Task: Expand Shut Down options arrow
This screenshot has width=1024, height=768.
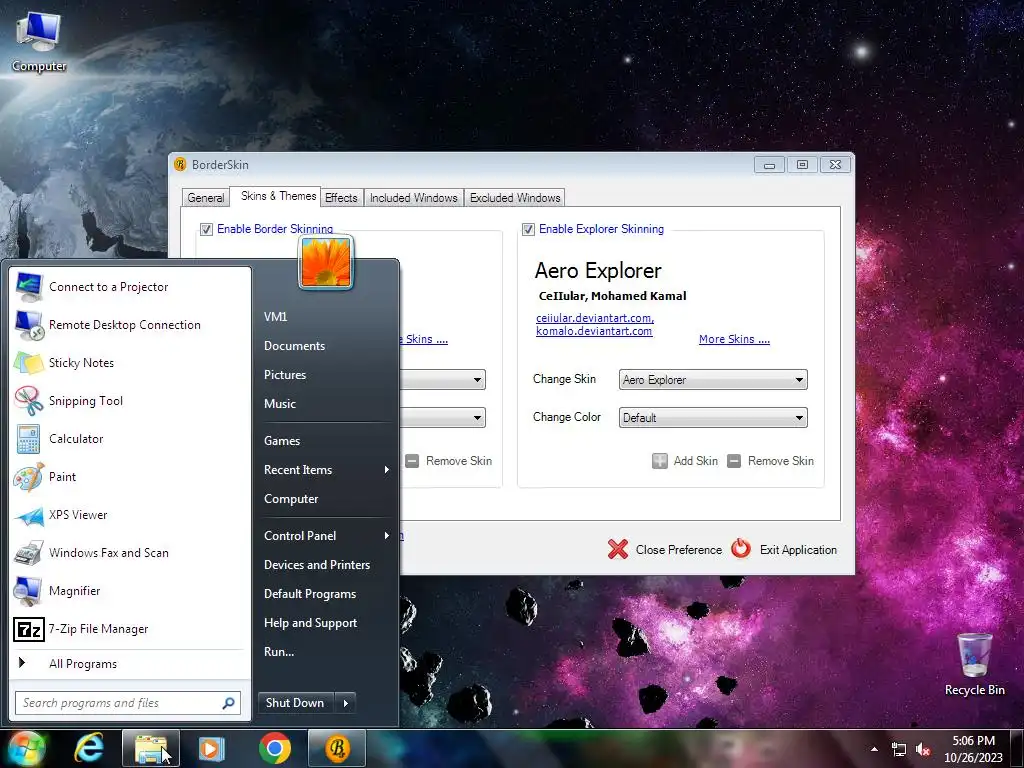Action: (x=345, y=703)
